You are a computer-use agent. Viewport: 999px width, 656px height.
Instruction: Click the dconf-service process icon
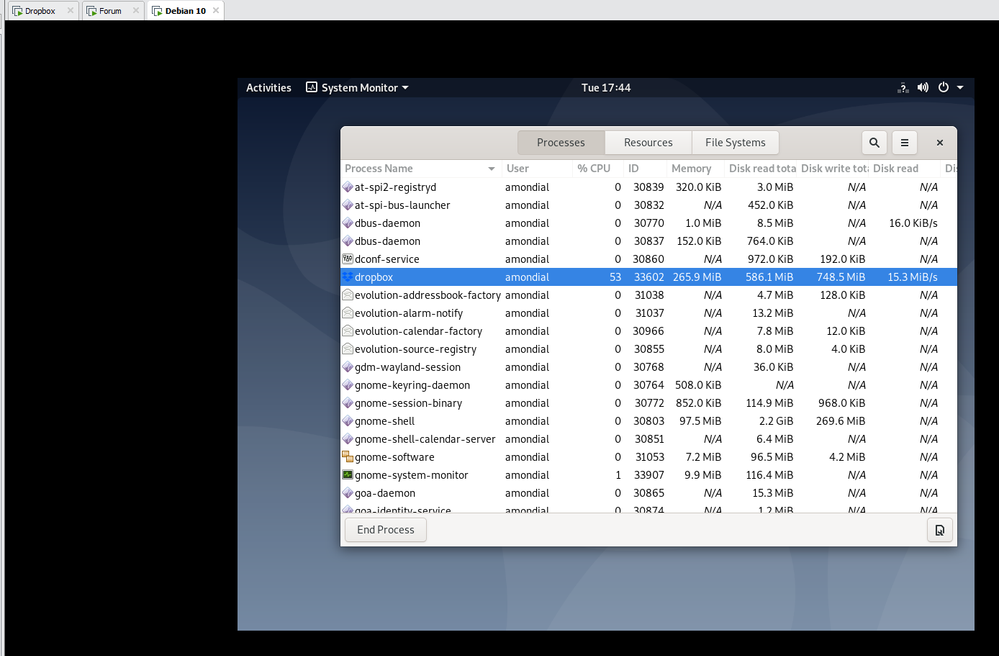[348, 259]
